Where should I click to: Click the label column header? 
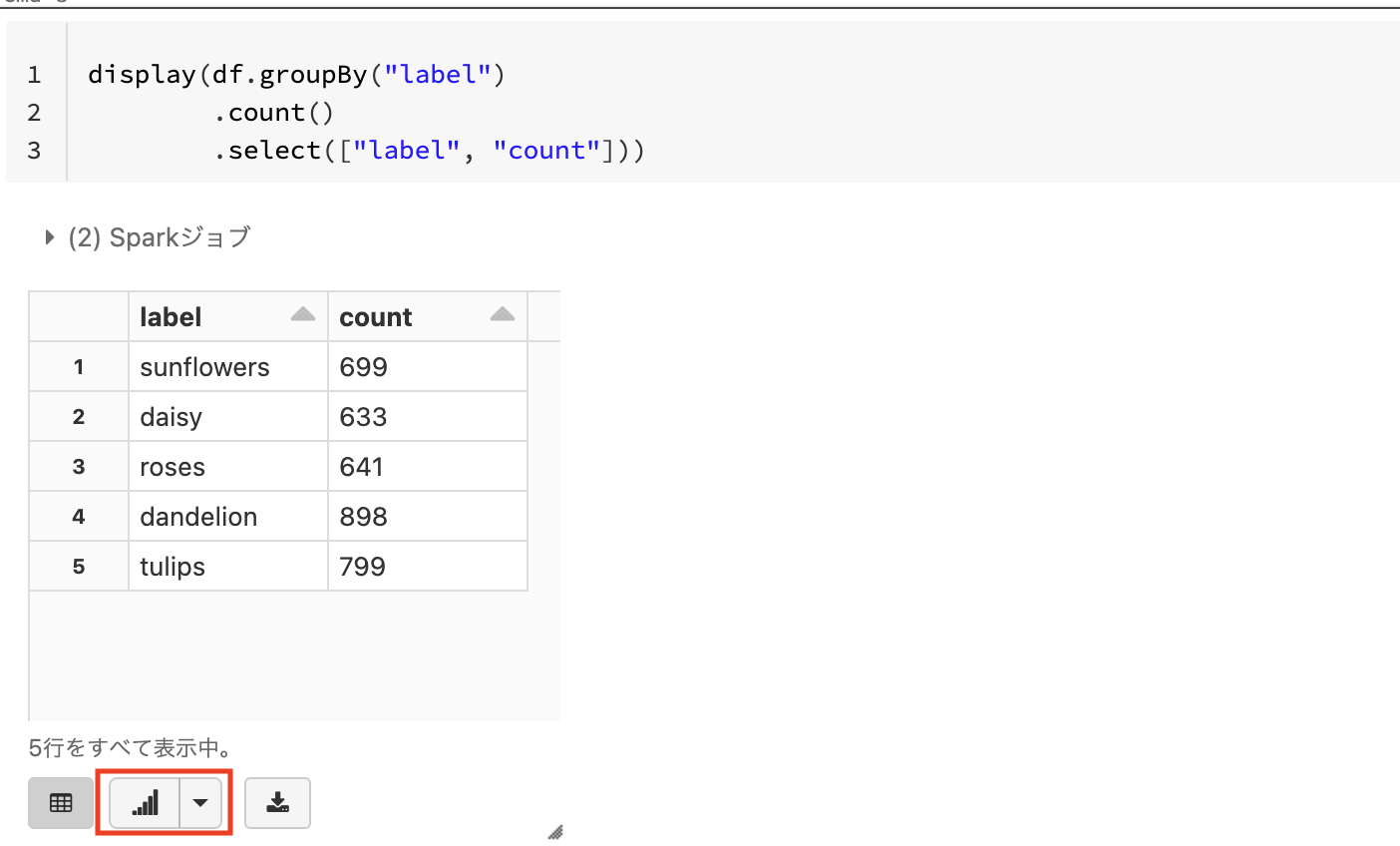coord(228,317)
